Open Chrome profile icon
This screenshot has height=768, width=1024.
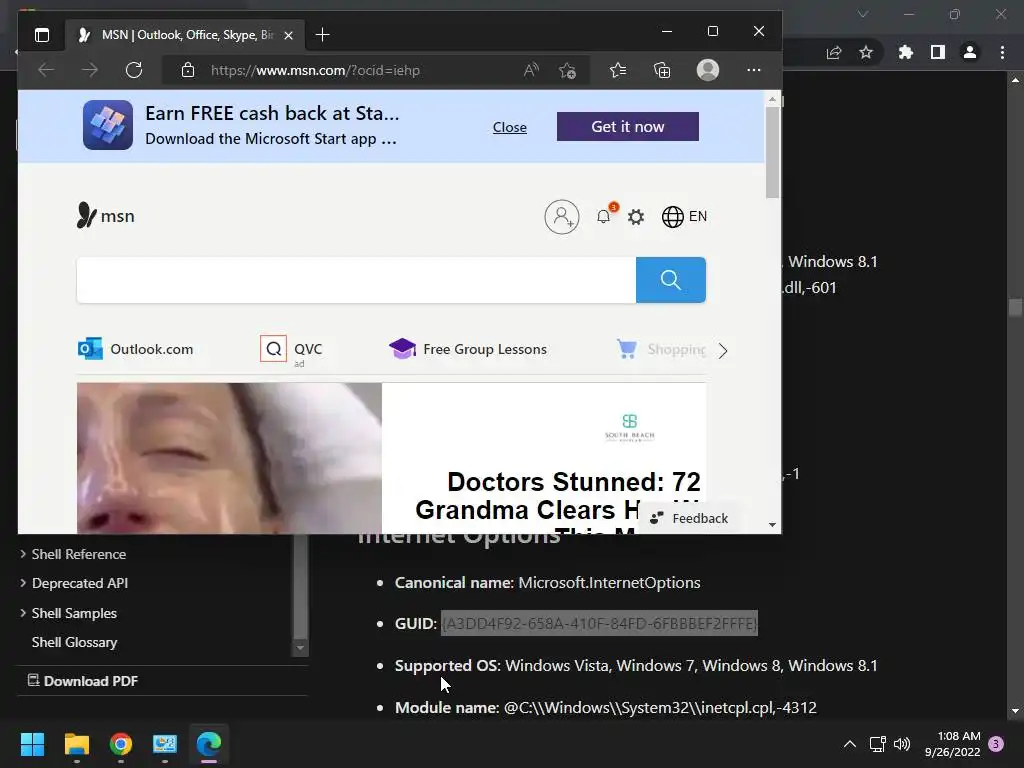970,52
